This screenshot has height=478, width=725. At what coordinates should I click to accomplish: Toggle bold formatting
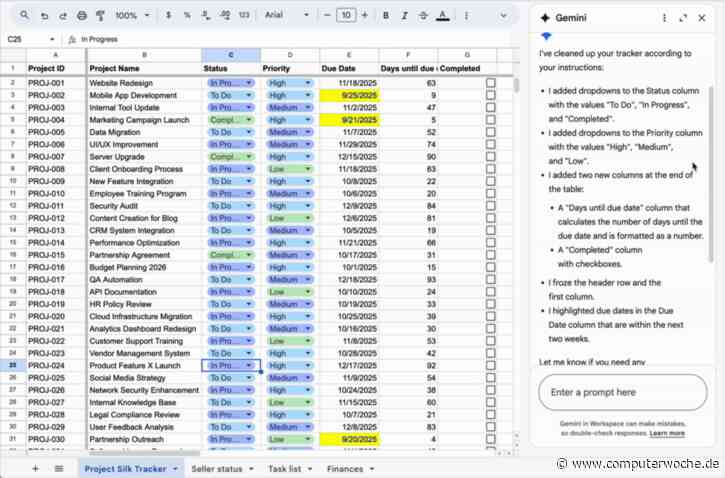[x=386, y=16]
